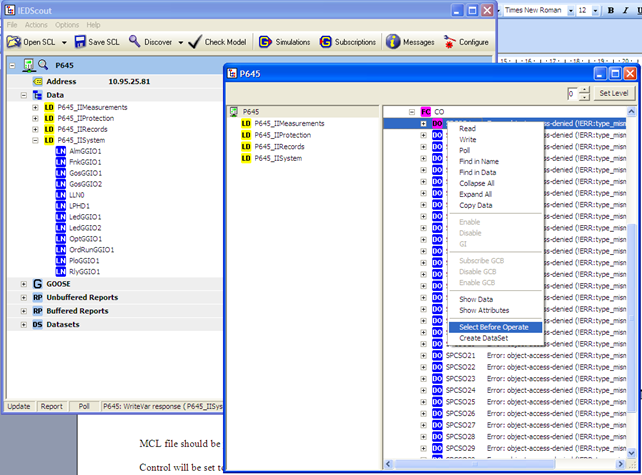
Task: Expand P645_IIMeasurements in main tree
Action: point(35,108)
